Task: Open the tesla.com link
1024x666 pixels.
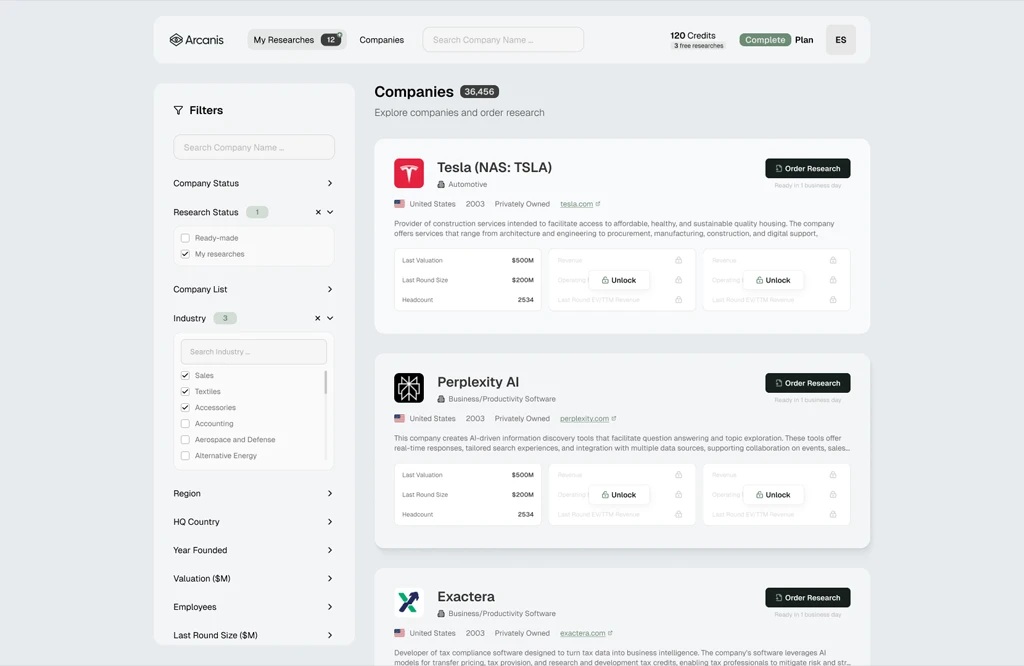Action: [x=576, y=204]
